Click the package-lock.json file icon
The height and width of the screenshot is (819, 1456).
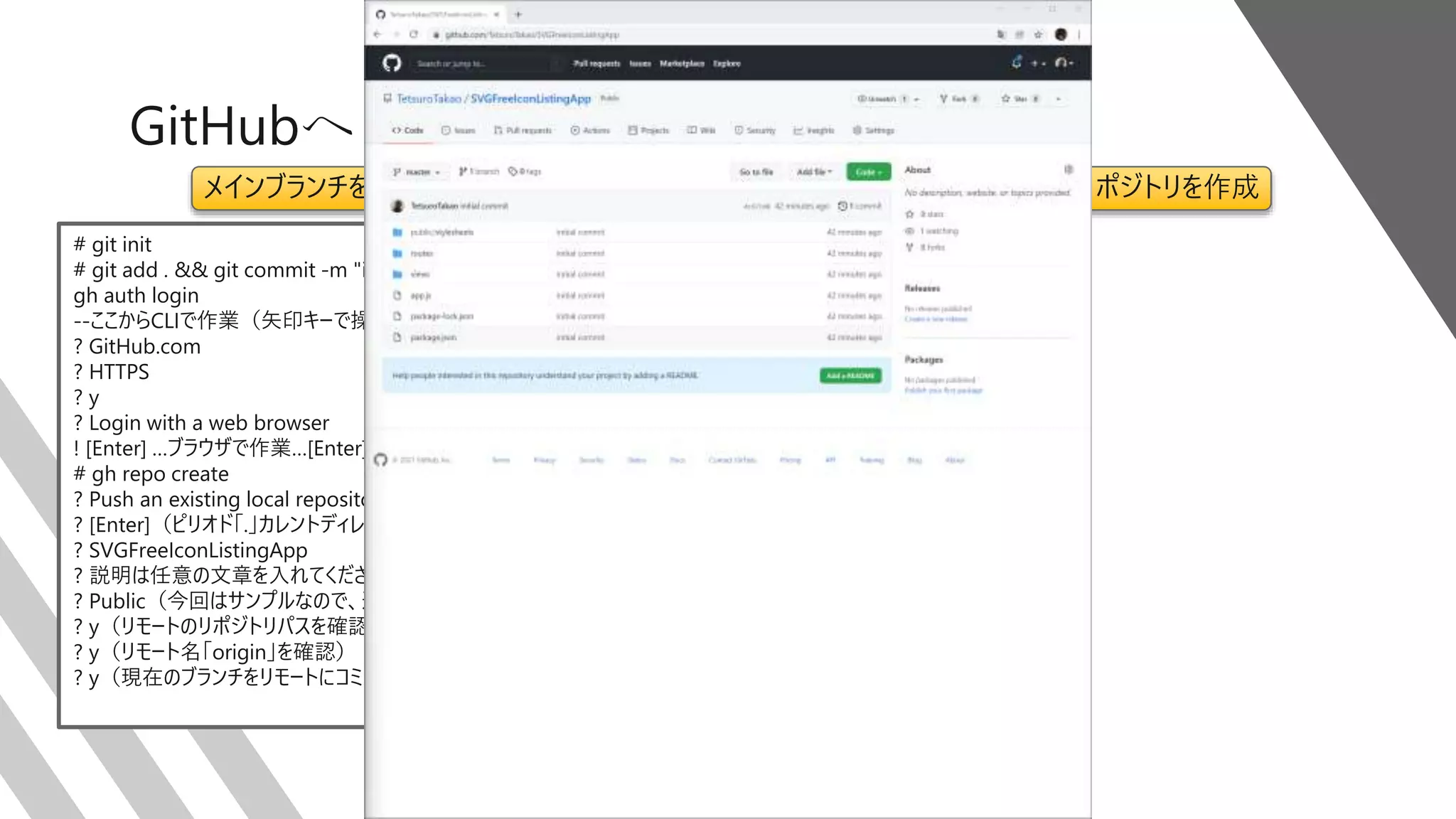pos(397,316)
